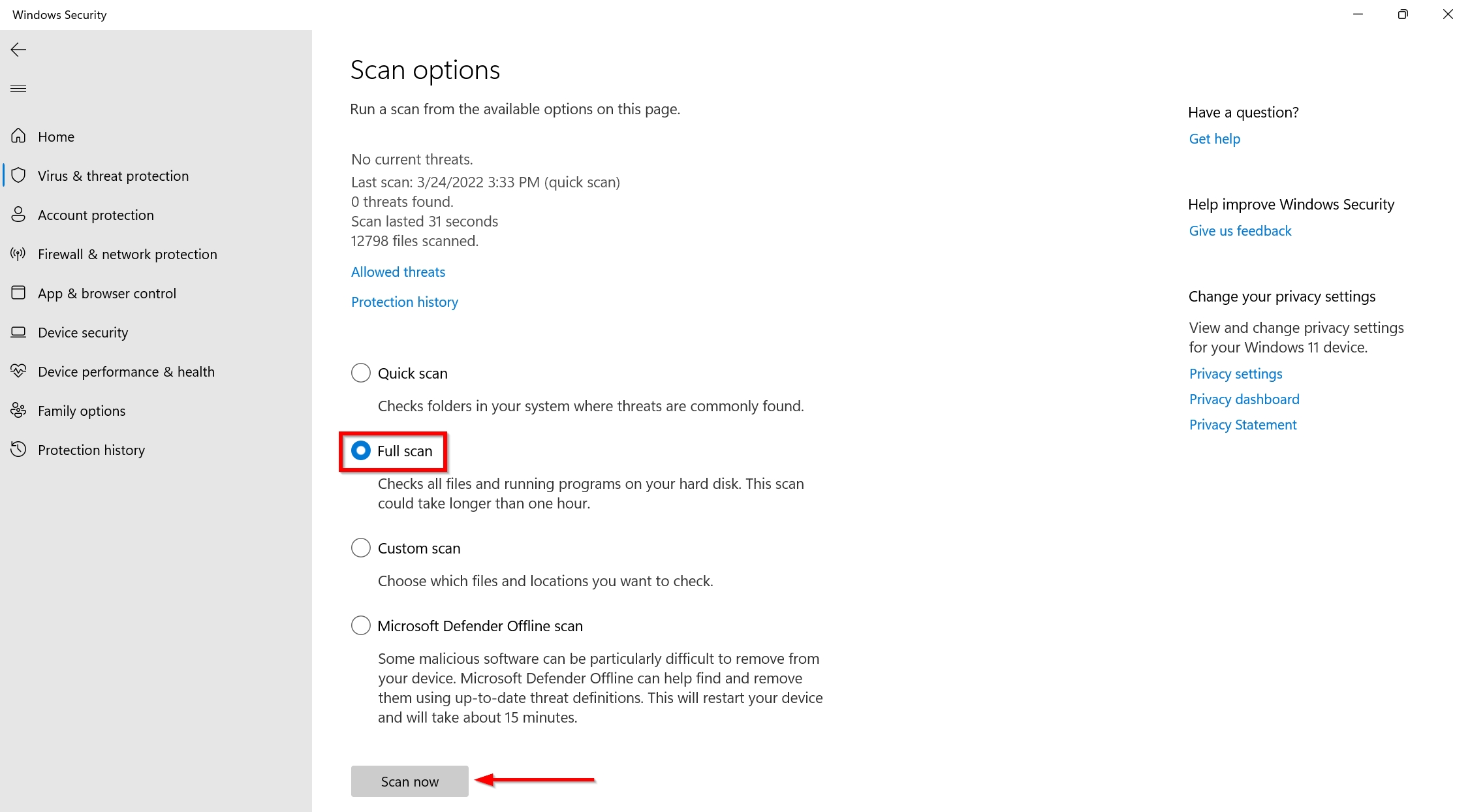1470x812 pixels.
Task: Select the Custom scan radio button
Action: click(x=360, y=548)
